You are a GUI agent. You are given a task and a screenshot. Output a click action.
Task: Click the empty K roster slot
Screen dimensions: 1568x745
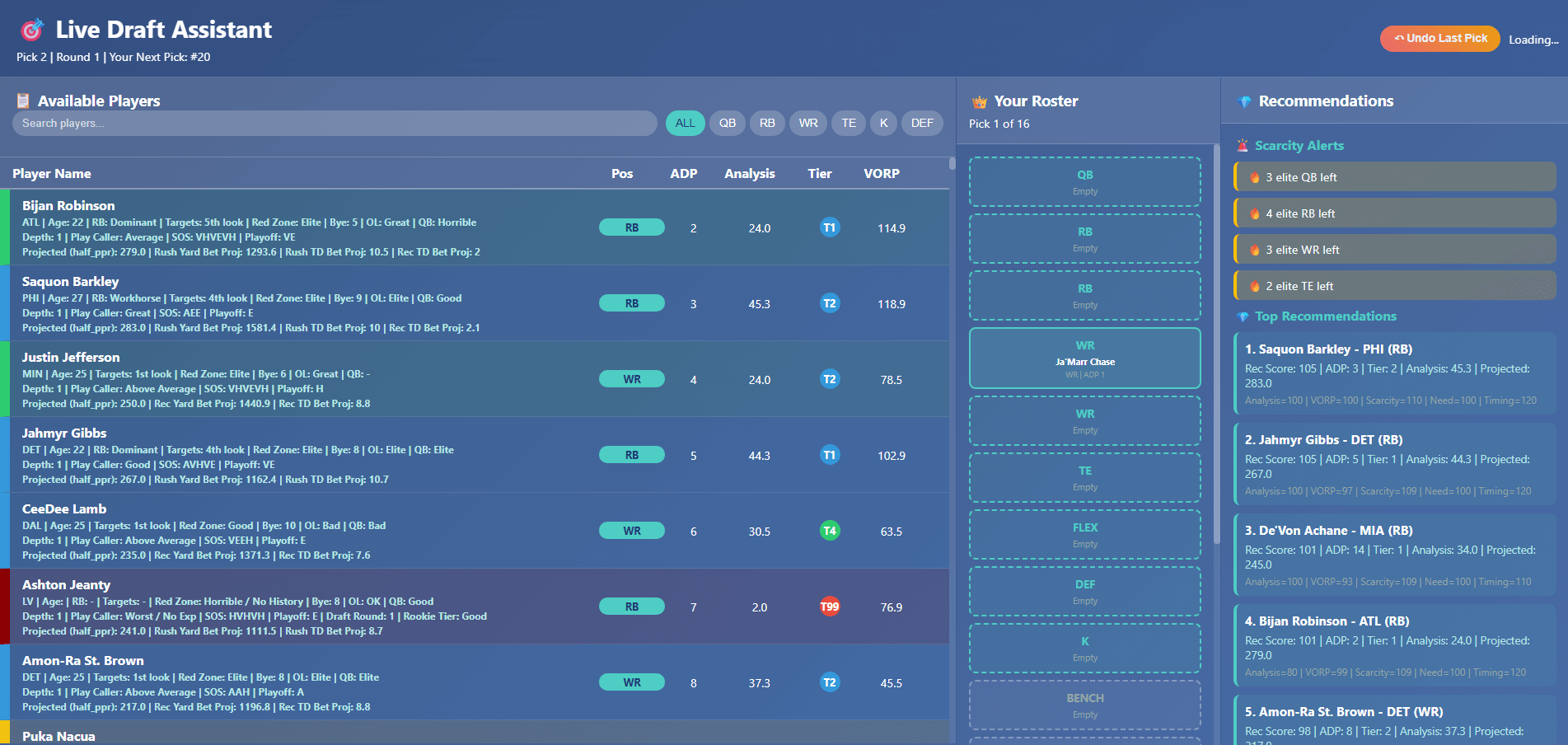pos(1085,649)
